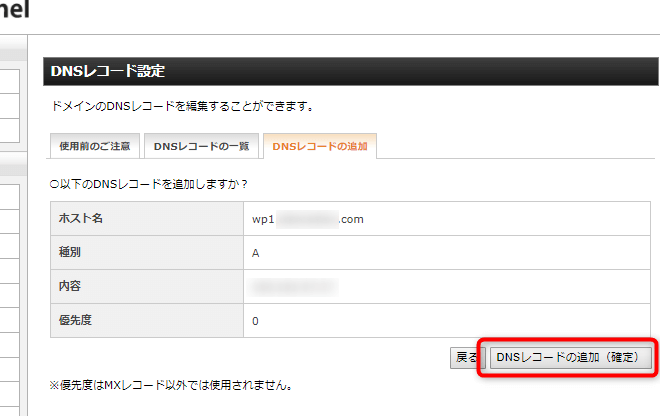Click the 種別 label cell
This screenshot has width=660, height=416.
pyautogui.click(x=146, y=253)
